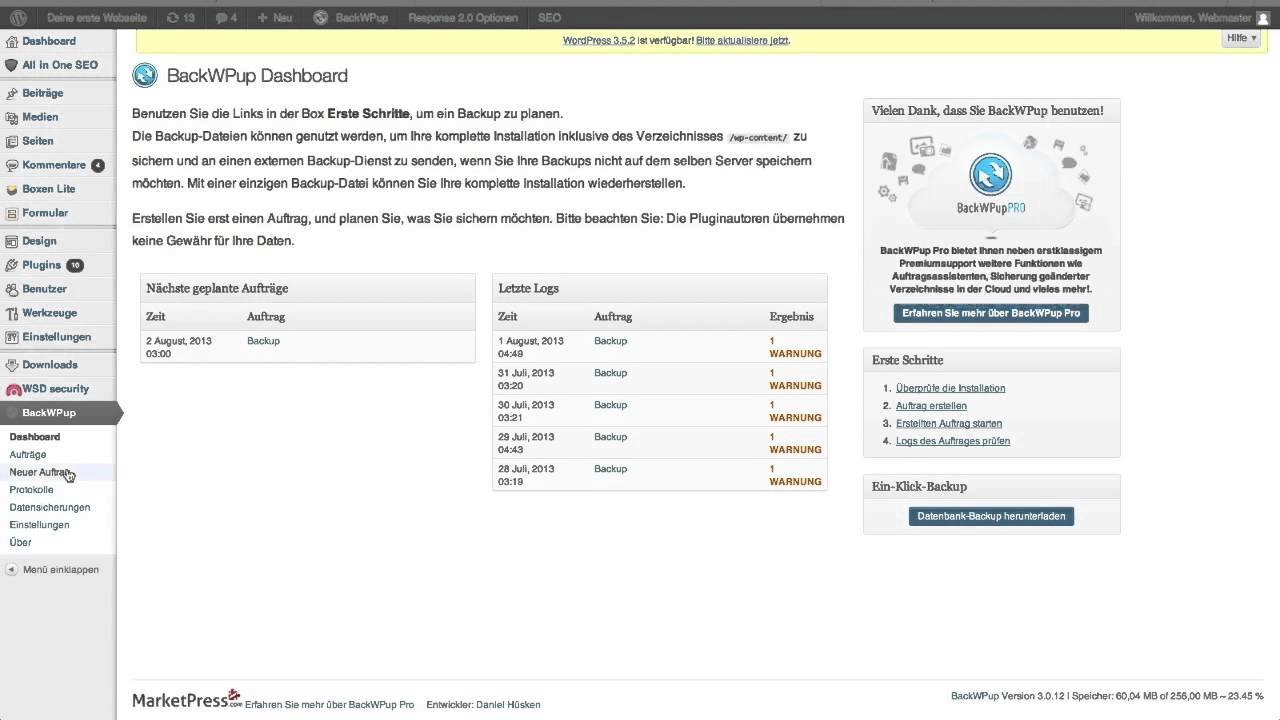Follow the 'Bitte aktualisiere jetzt' link
This screenshot has width=1280, height=720.
[742, 41]
